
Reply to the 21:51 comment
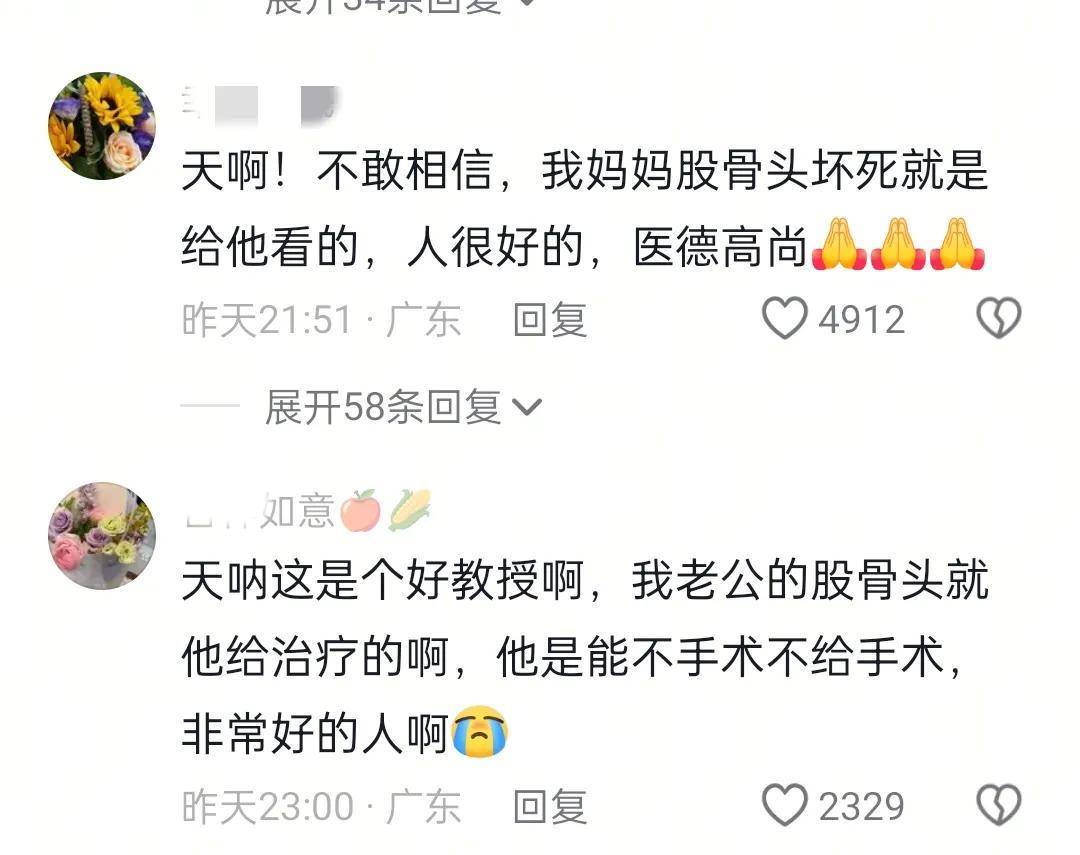550,320
